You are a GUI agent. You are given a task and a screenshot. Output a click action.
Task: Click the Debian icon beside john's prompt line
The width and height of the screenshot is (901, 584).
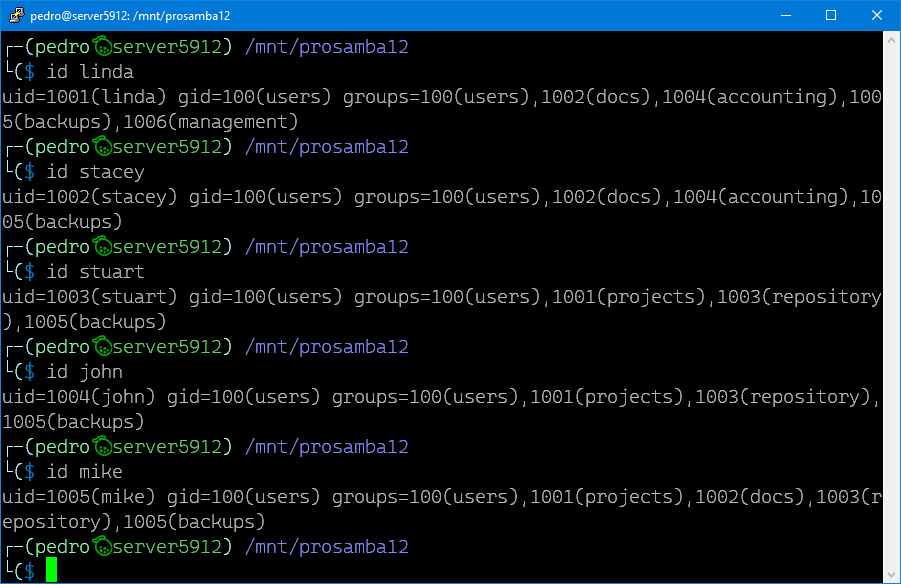(x=101, y=345)
